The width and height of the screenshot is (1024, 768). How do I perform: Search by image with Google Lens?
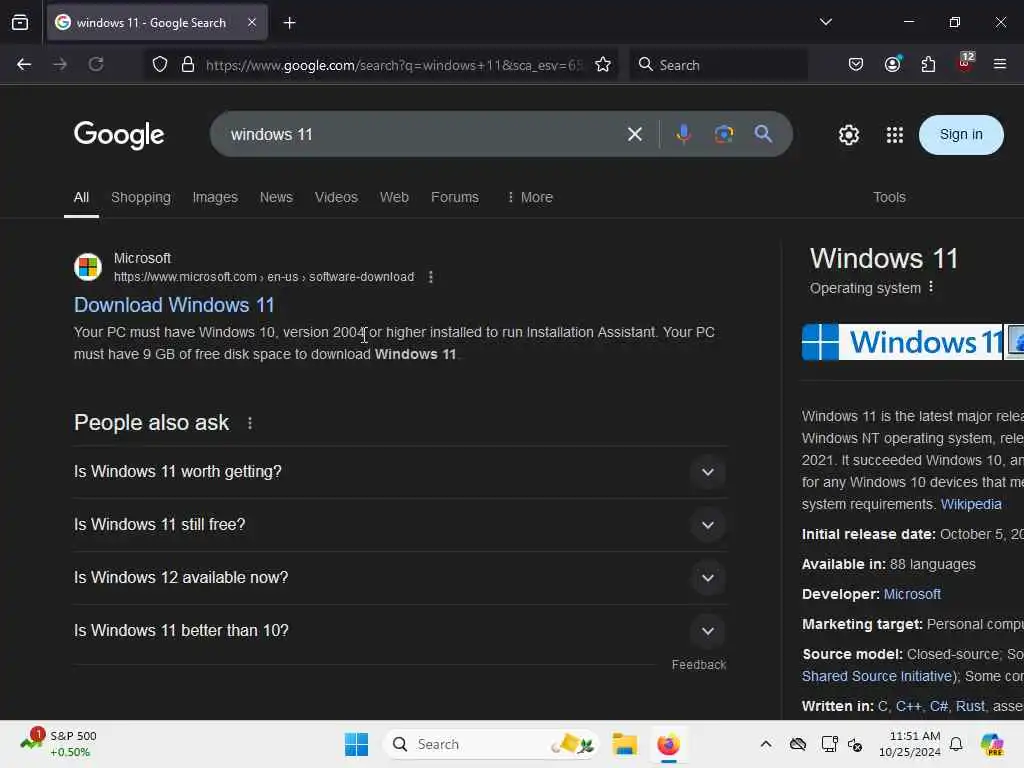724,135
